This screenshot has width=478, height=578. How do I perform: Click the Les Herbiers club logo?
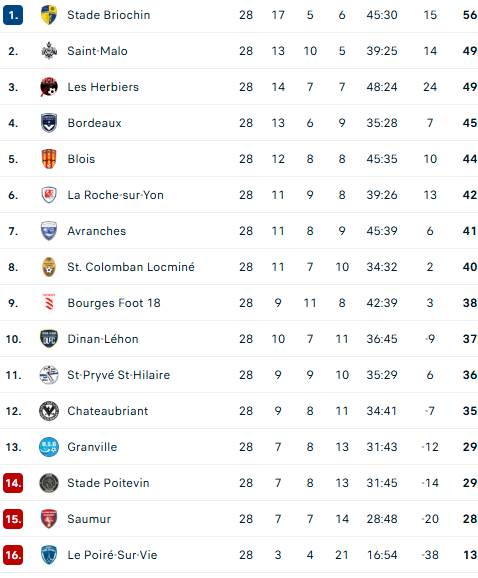click(49, 87)
